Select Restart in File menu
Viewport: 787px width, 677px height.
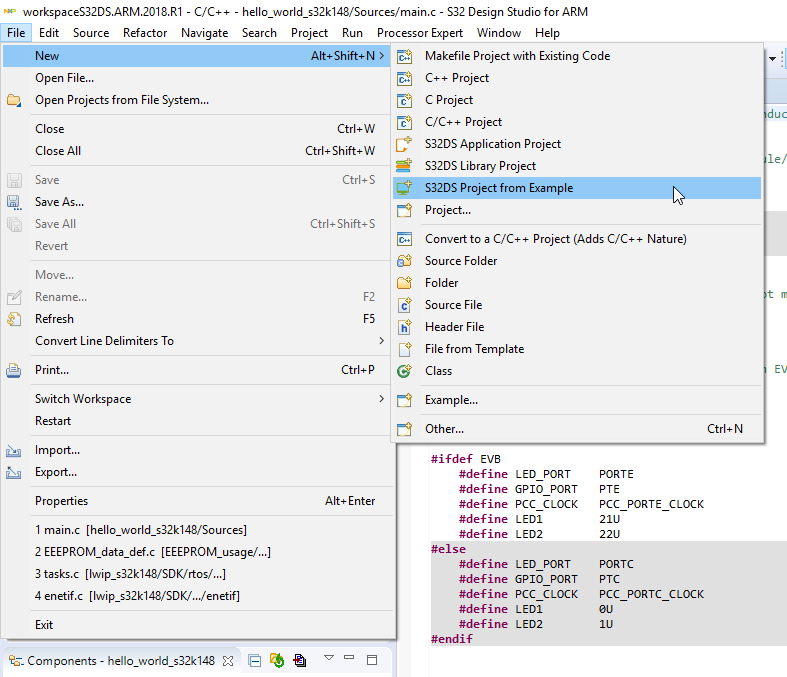(196, 421)
